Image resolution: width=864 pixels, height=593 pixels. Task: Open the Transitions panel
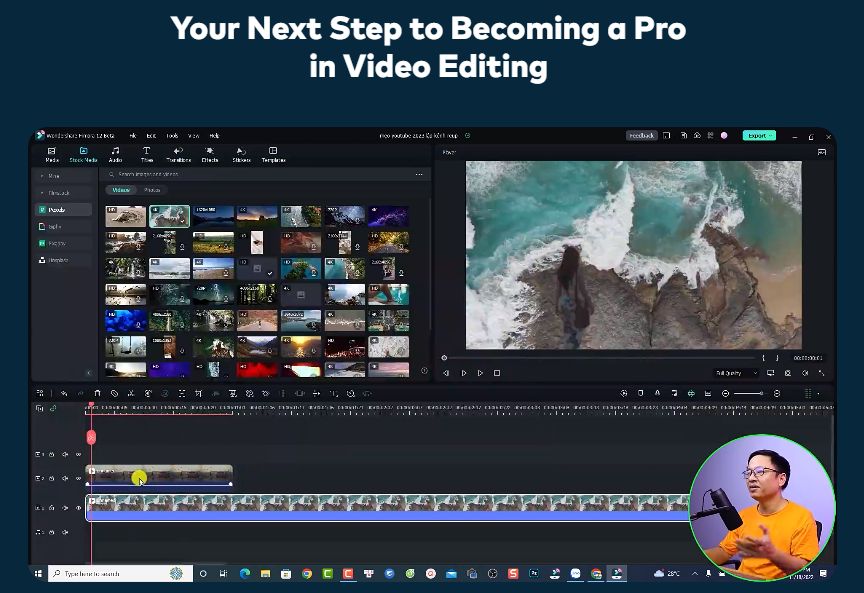tap(177, 155)
